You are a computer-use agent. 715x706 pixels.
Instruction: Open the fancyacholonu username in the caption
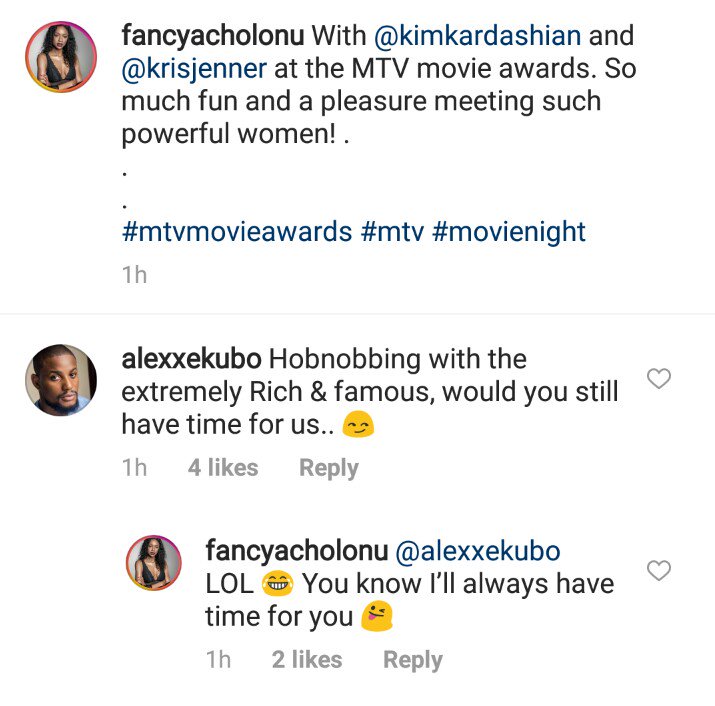(x=212, y=37)
